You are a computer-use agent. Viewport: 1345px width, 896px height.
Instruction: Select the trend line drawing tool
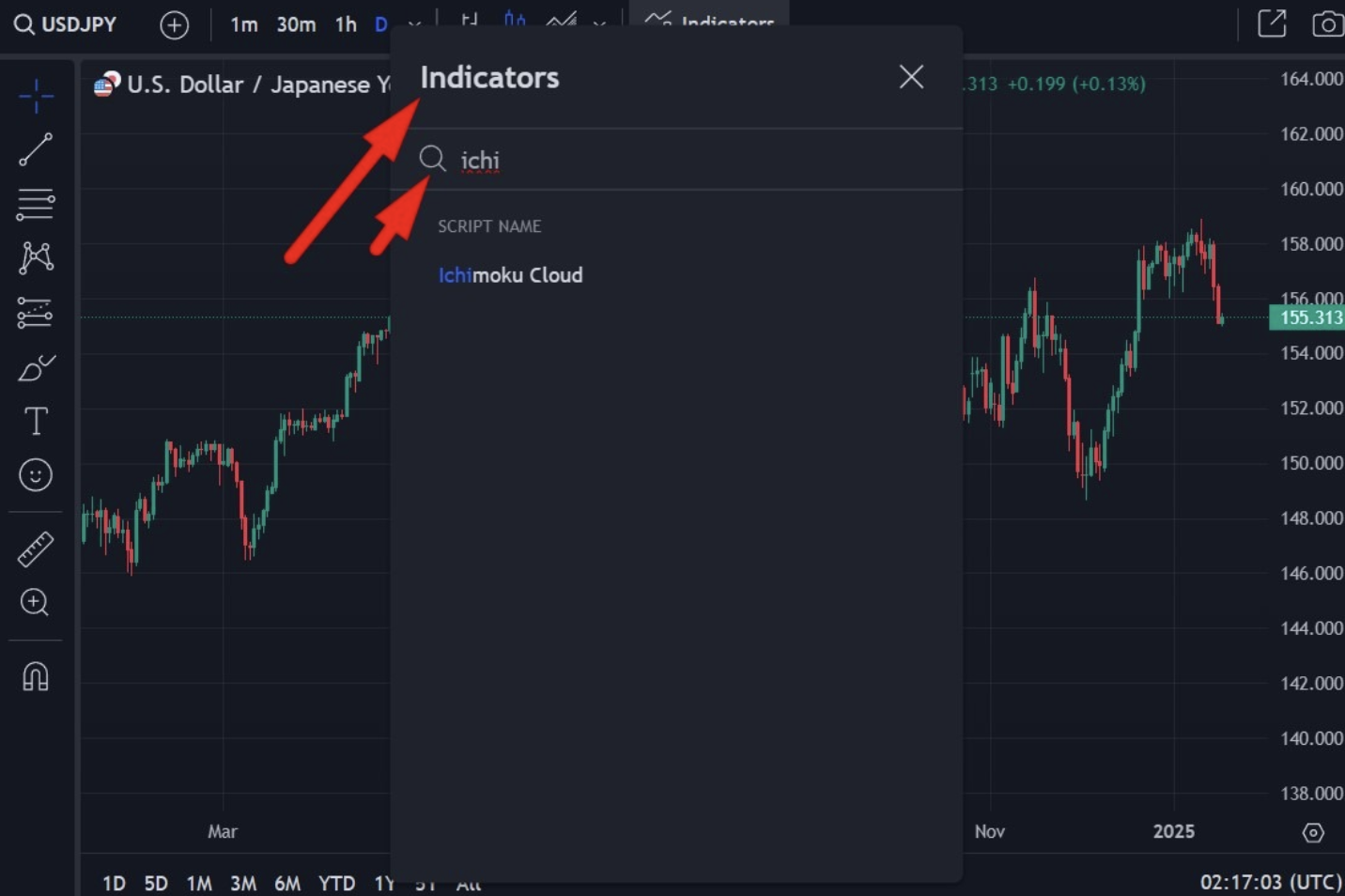tap(36, 149)
